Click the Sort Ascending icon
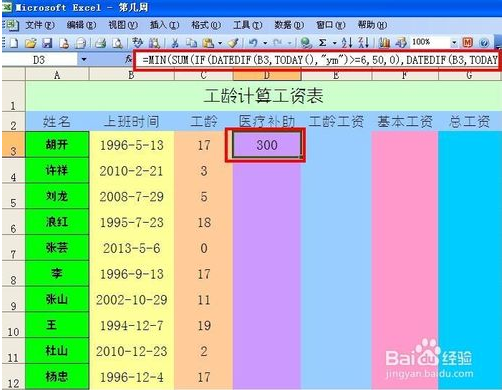The height and width of the screenshot is (390, 503). (x=347, y=43)
